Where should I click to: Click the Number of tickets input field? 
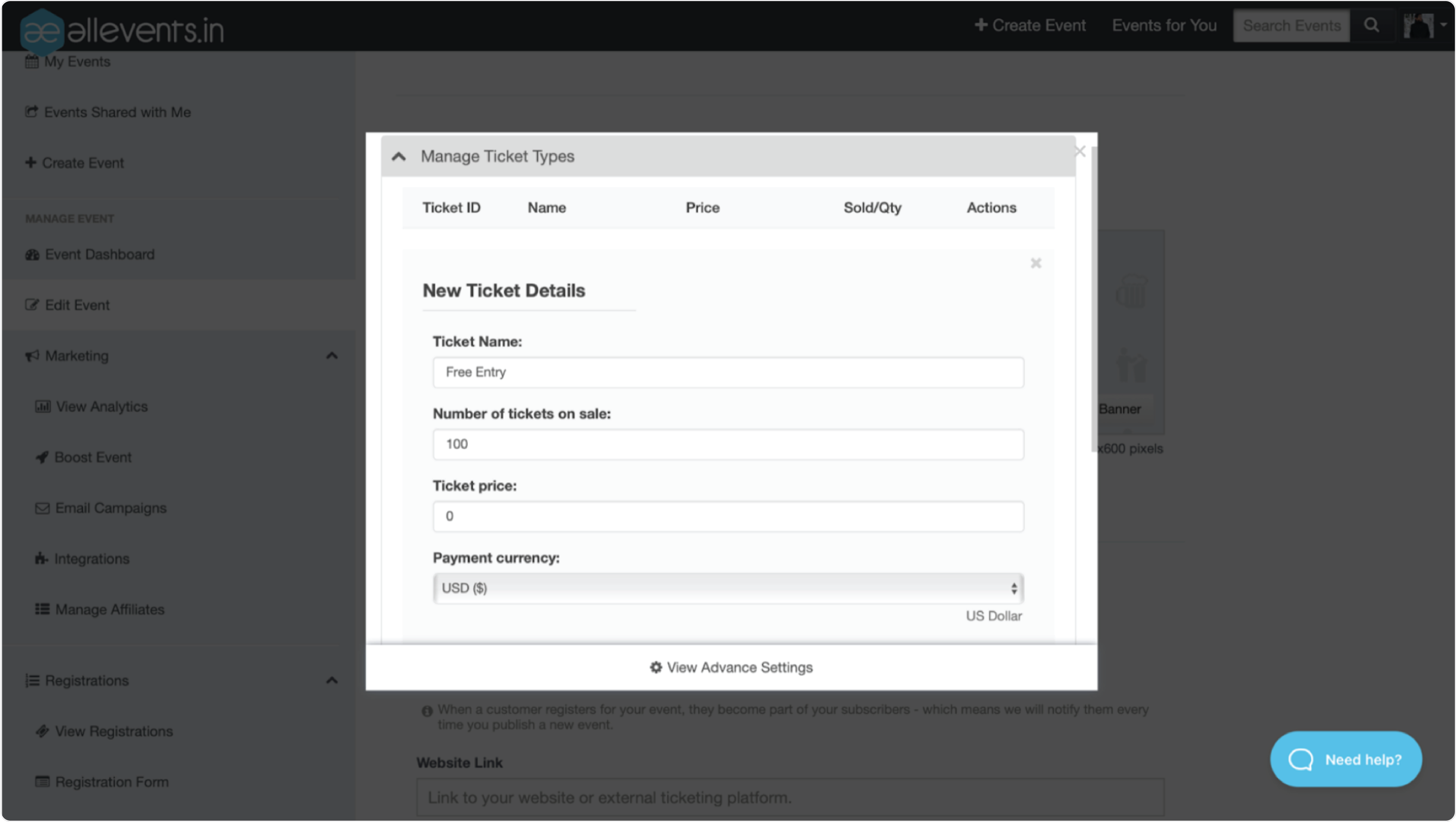(x=728, y=443)
